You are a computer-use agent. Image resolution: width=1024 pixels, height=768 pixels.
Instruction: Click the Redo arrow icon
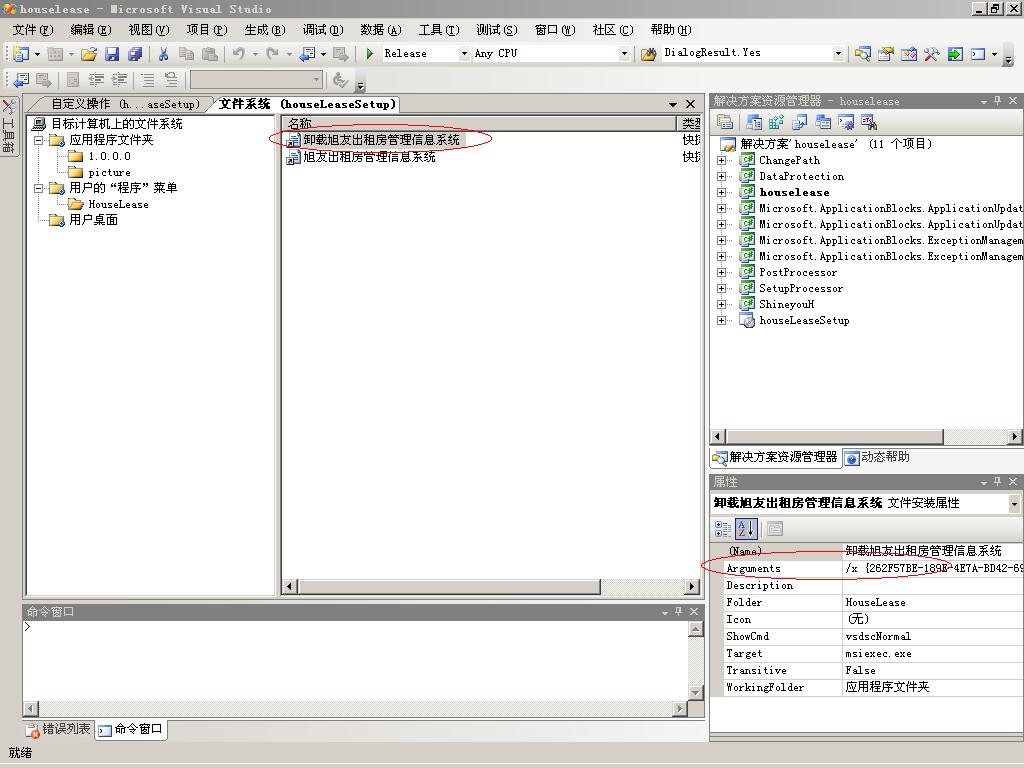[273, 54]
